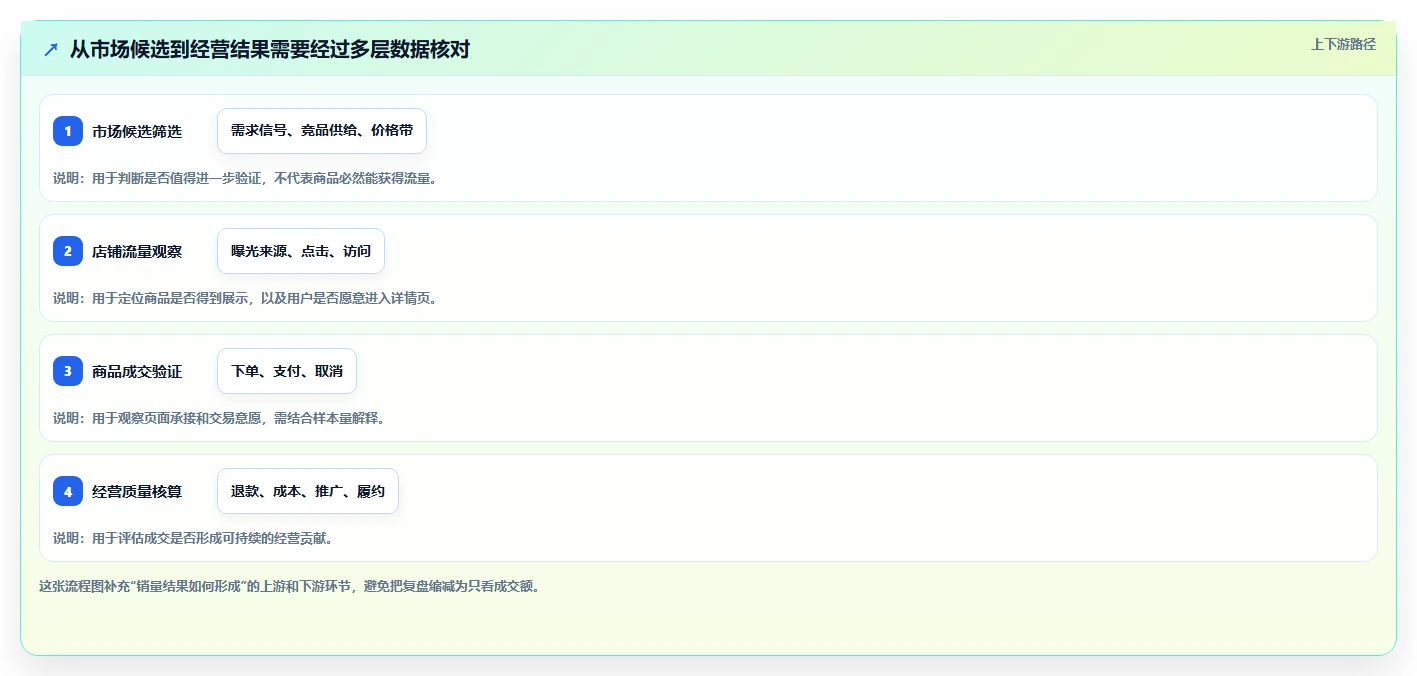
Task: Click the 上下游路径 label in the header
Action: 1343,44
